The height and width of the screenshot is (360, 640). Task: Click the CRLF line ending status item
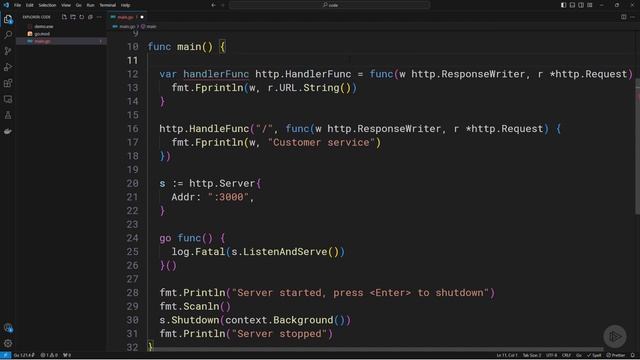point(566,355)
